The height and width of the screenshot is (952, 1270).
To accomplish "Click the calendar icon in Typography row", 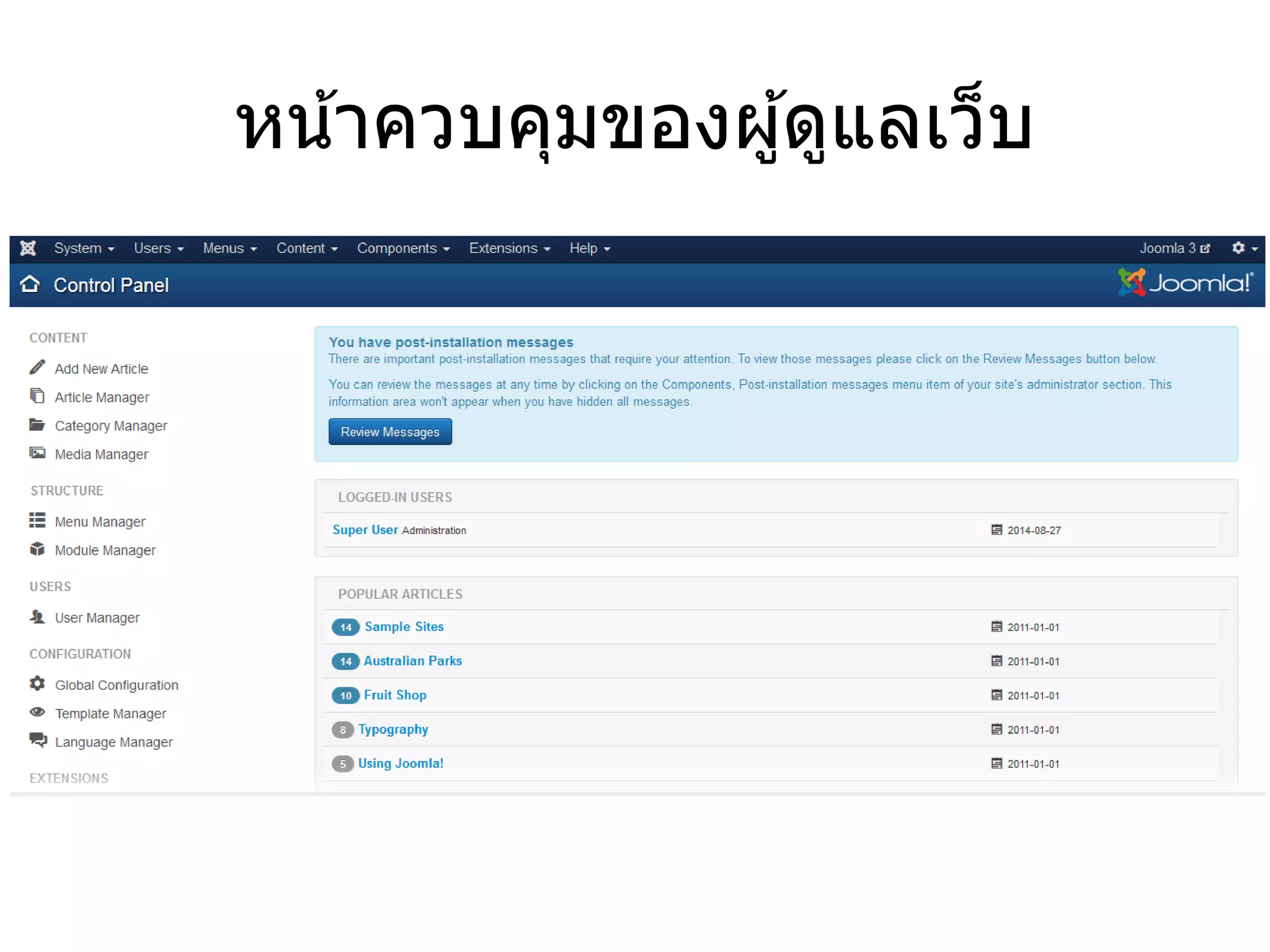I will (x=997, y=729).
